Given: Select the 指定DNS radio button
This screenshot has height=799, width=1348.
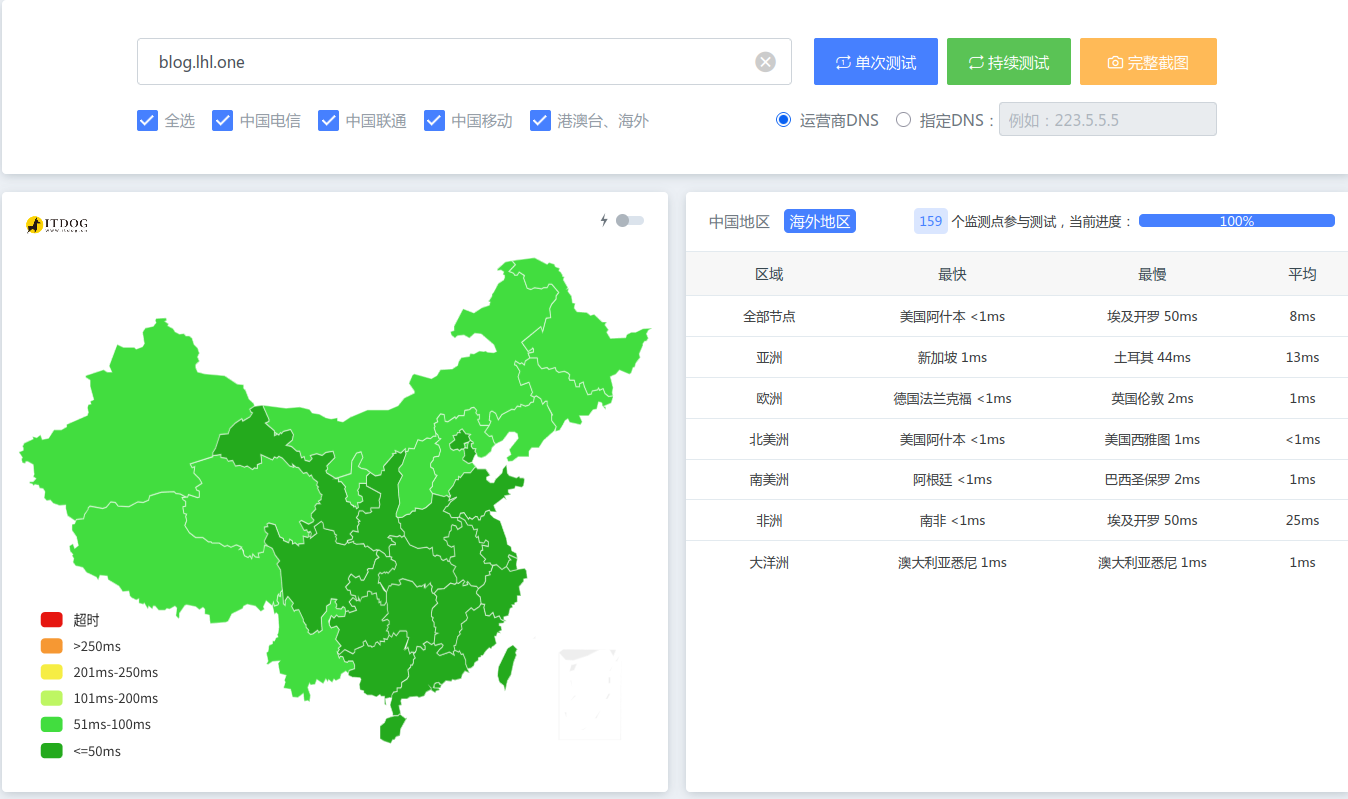Looking at the screenshot, I should click(903, 119).
